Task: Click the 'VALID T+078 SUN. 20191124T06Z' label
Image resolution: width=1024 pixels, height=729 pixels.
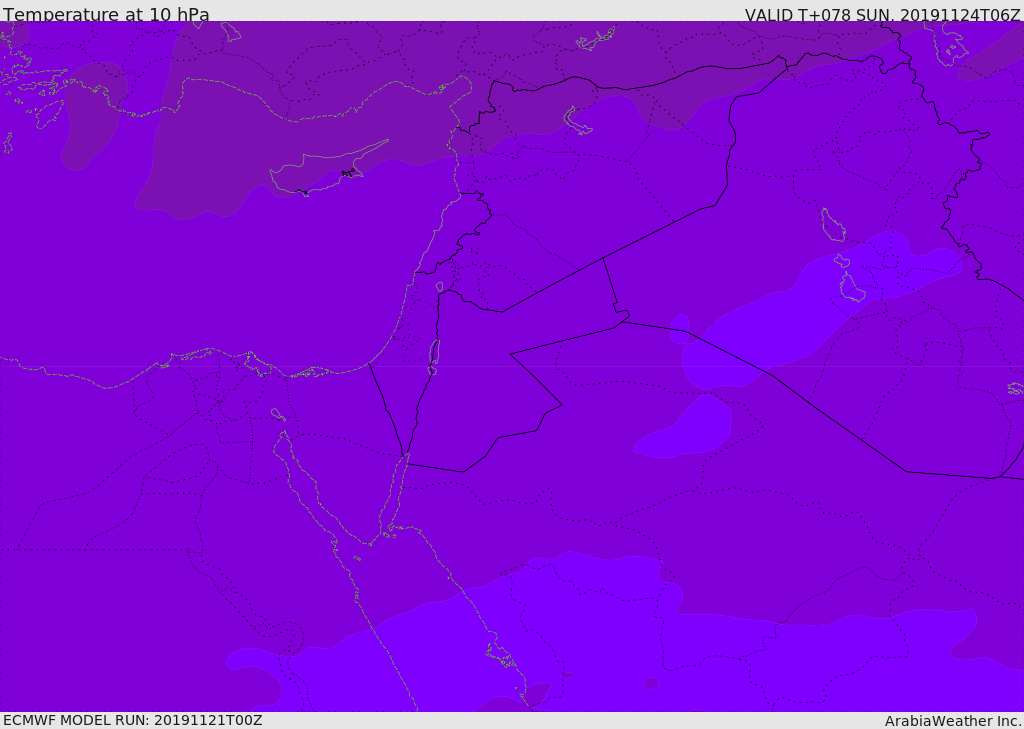Action: 882,15
